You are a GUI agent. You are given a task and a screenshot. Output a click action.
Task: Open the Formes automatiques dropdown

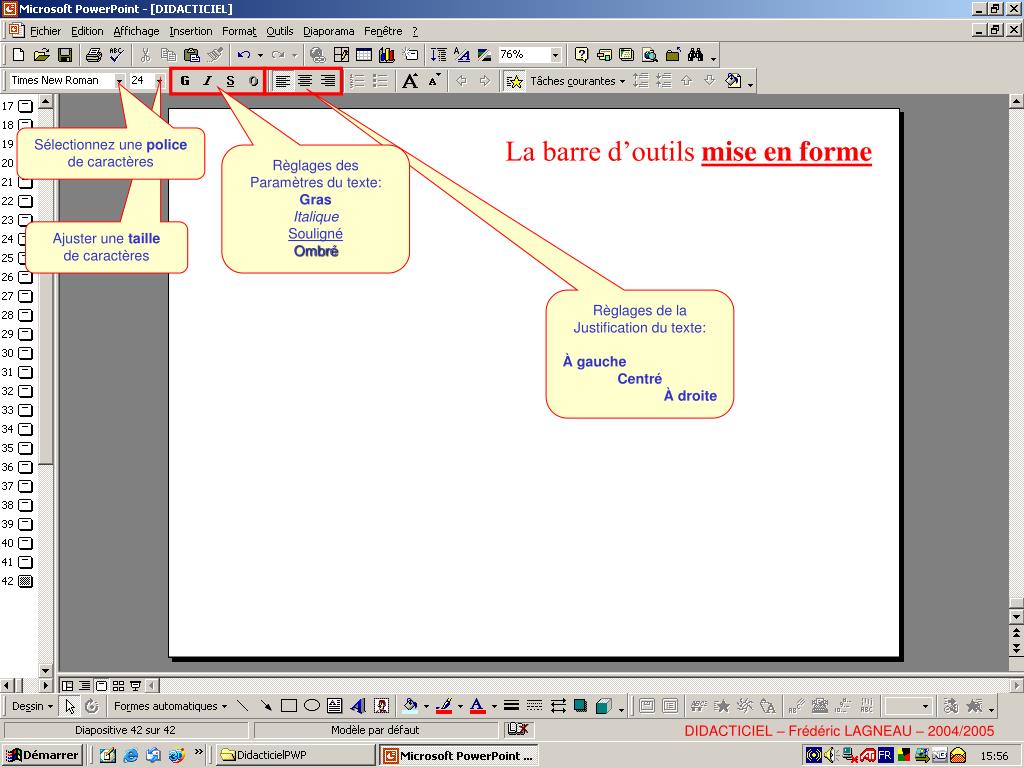point(170,706)
